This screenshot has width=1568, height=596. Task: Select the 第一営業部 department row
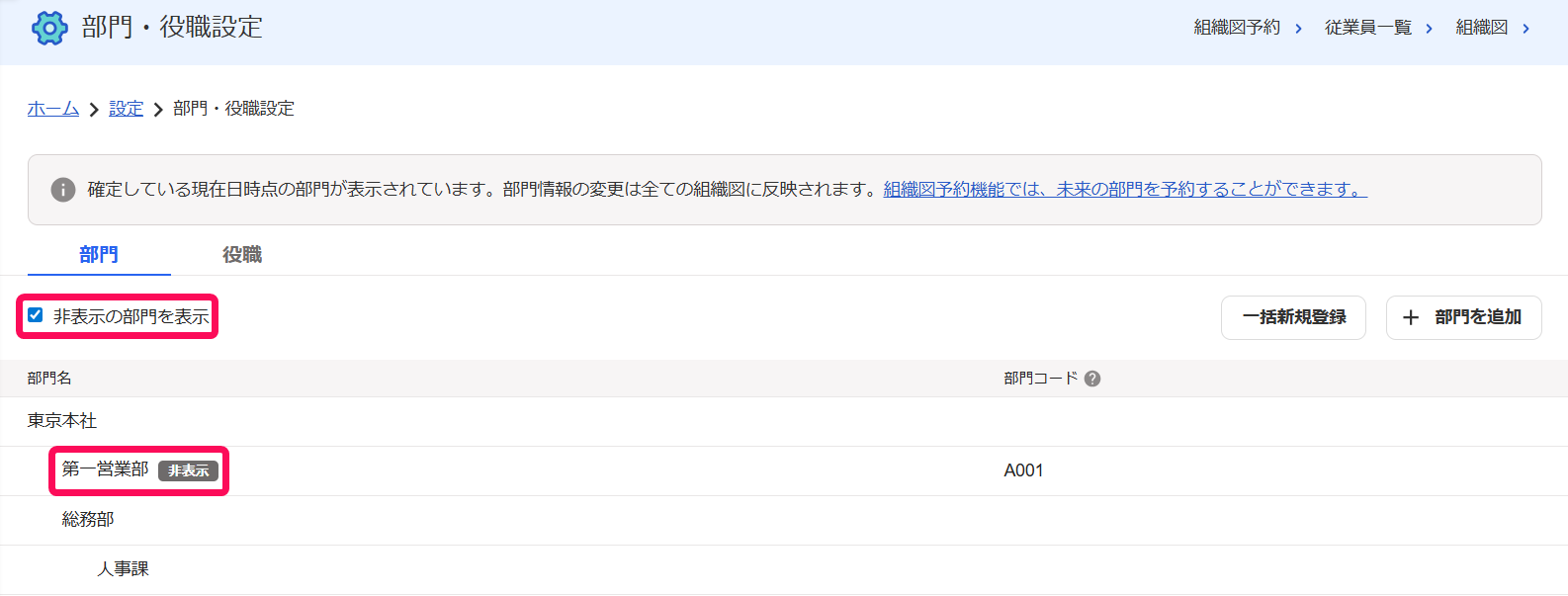click(784, 471)
